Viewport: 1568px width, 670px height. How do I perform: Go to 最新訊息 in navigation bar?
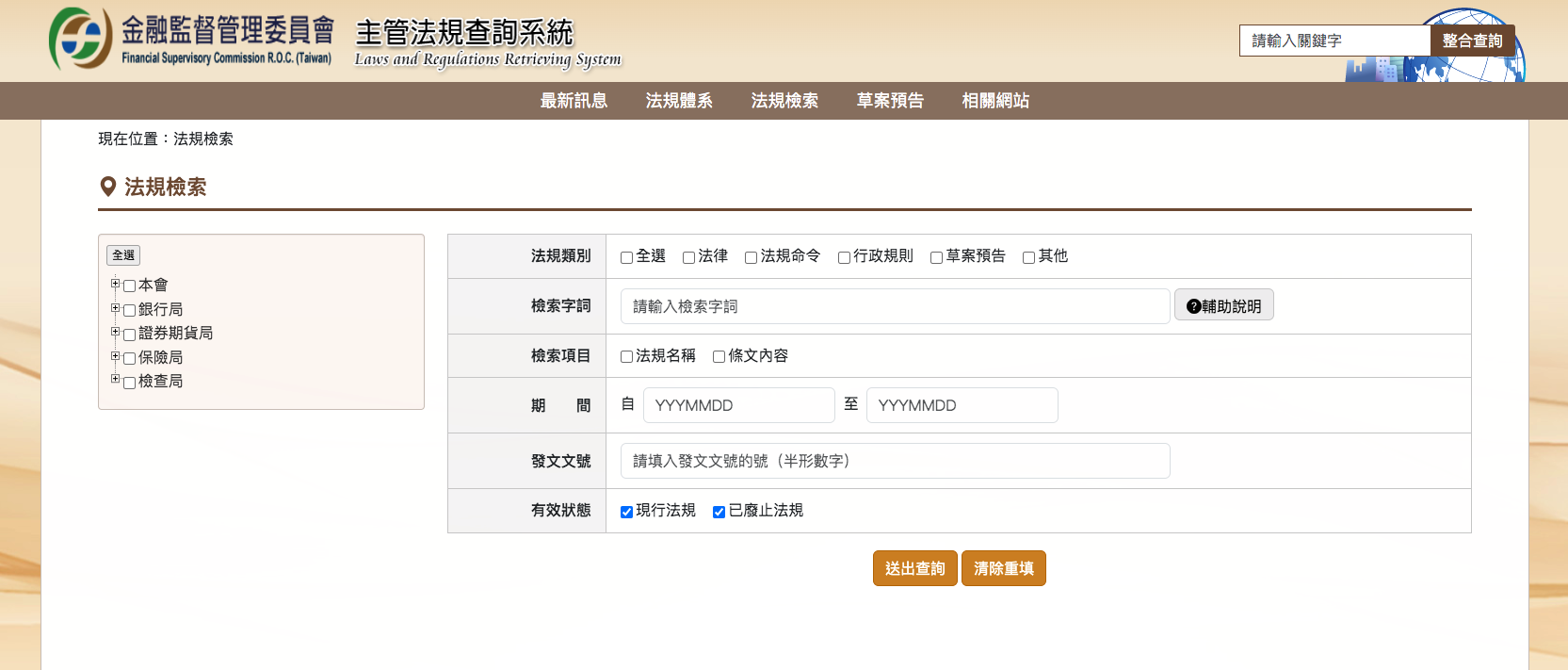[x=574, y=101]
